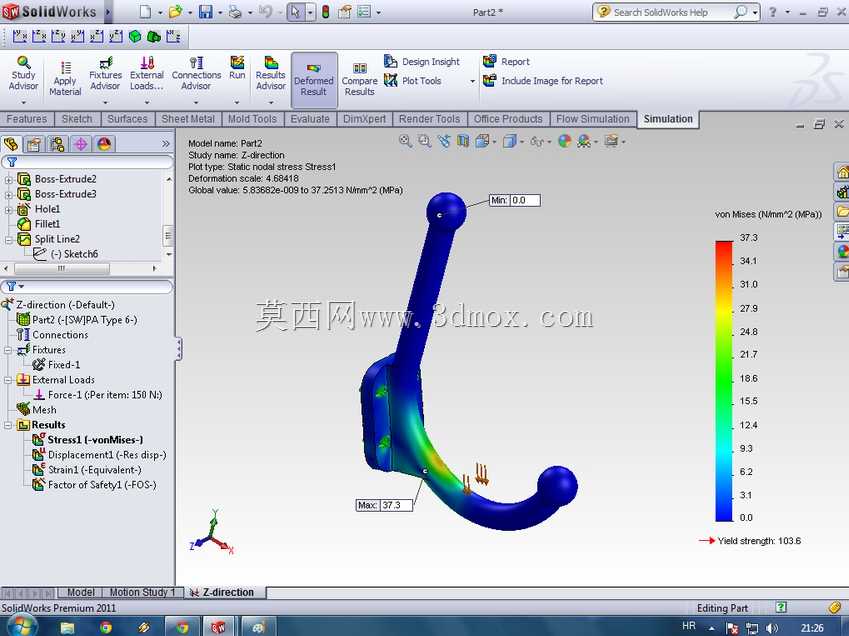
Task: Select the Mesh item
Action: [x=37, y=410]
